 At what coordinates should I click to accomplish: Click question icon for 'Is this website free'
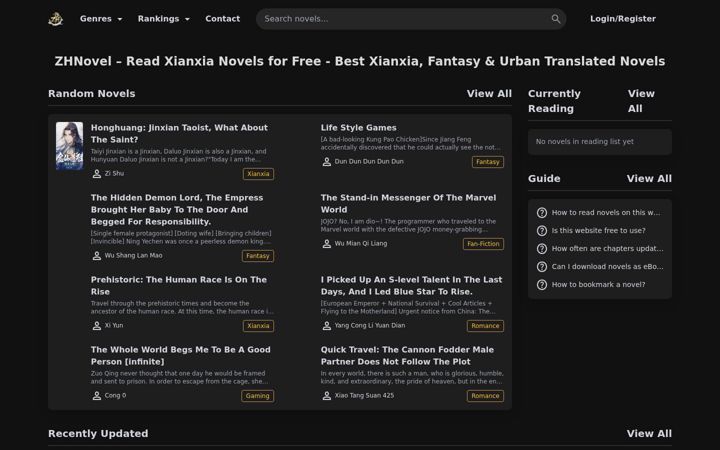pos(542,231)
